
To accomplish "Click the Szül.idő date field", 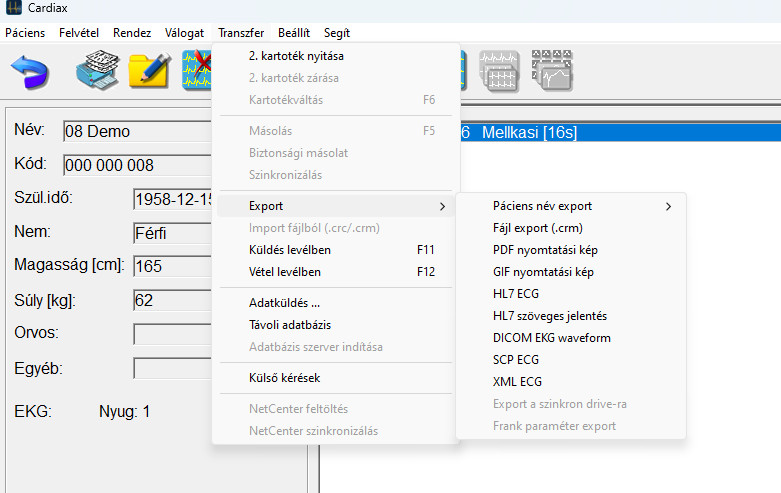I will pos(173,199).
